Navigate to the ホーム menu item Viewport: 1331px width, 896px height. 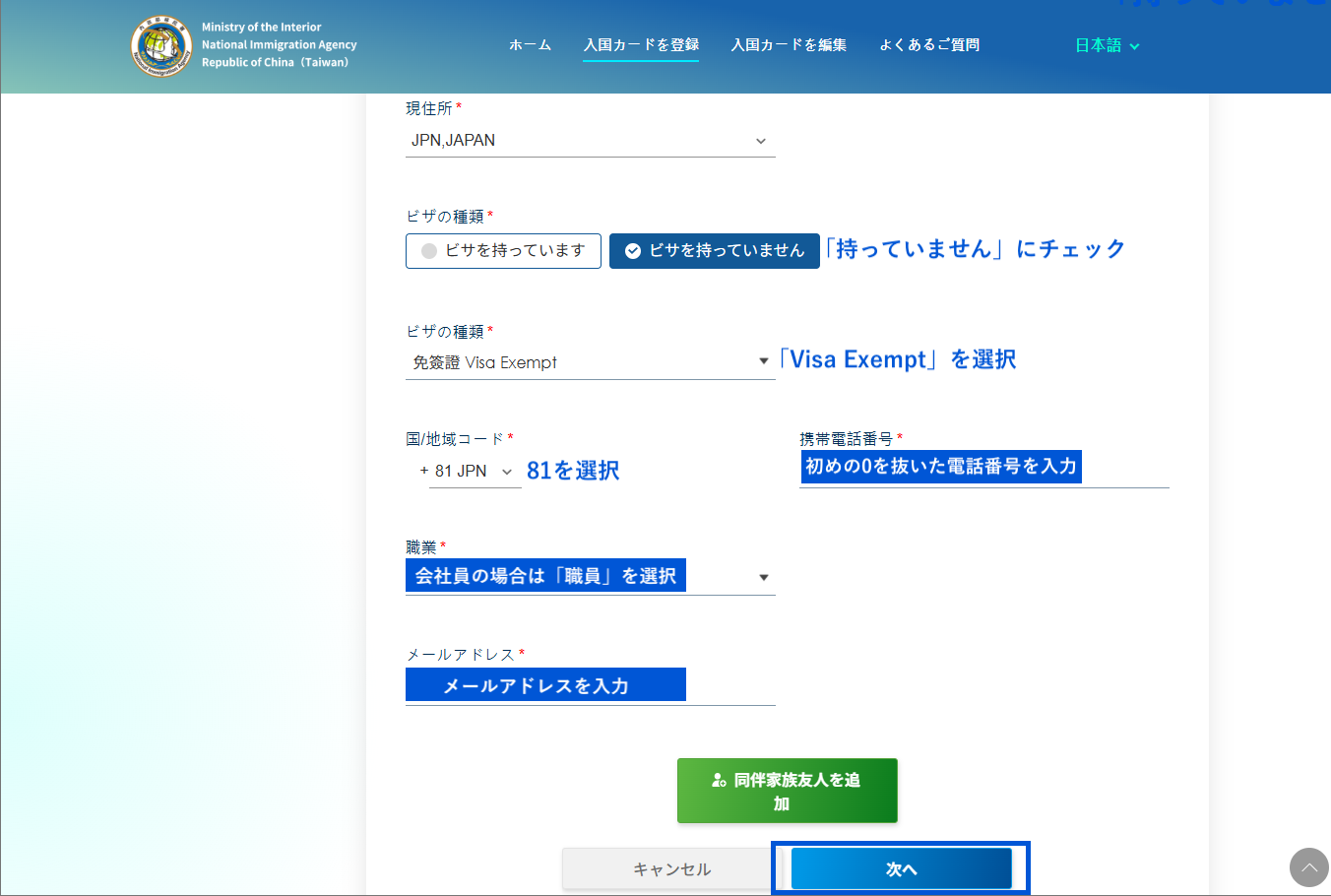pos(530,44)
